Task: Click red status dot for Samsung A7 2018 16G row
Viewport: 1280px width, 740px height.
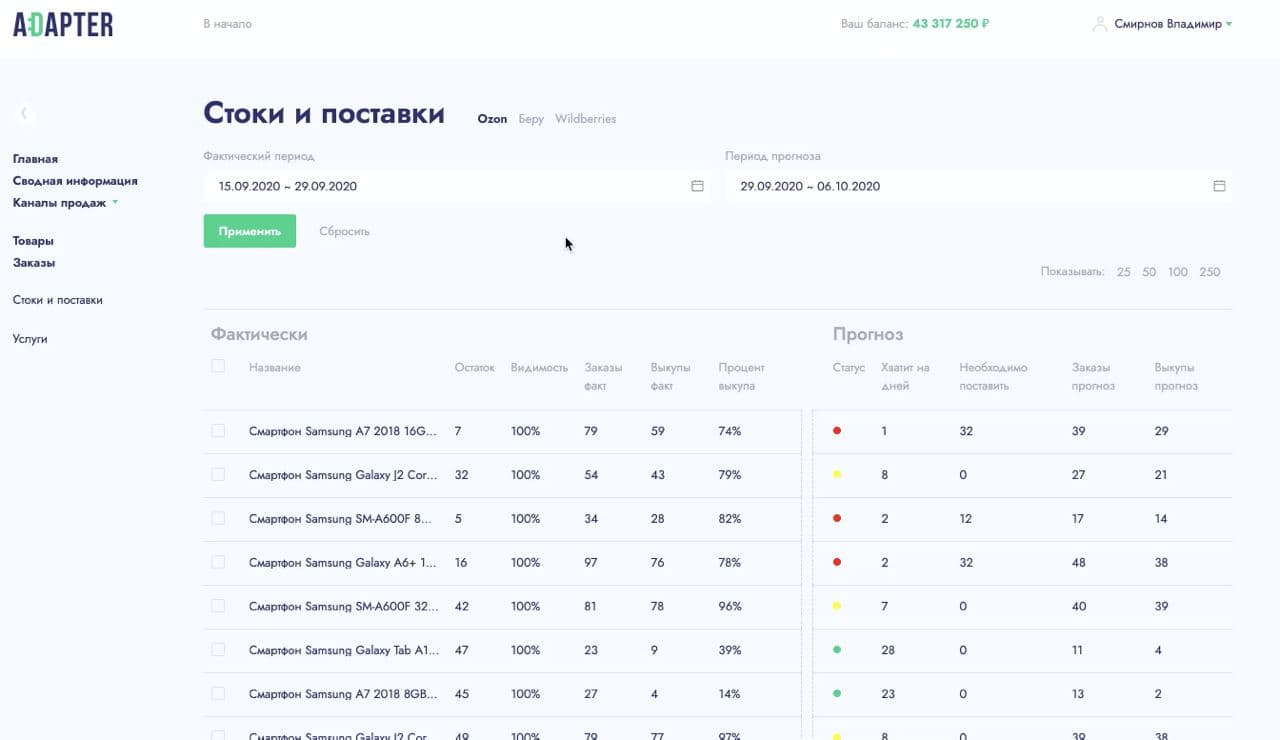Action: pyautogui.click(x=837, y=431)
